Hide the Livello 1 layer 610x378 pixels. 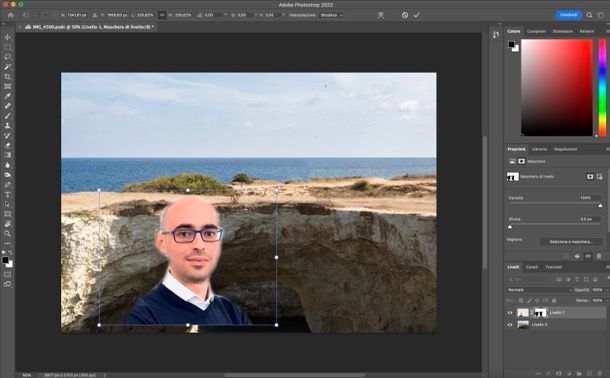click(x=510, y=313)
